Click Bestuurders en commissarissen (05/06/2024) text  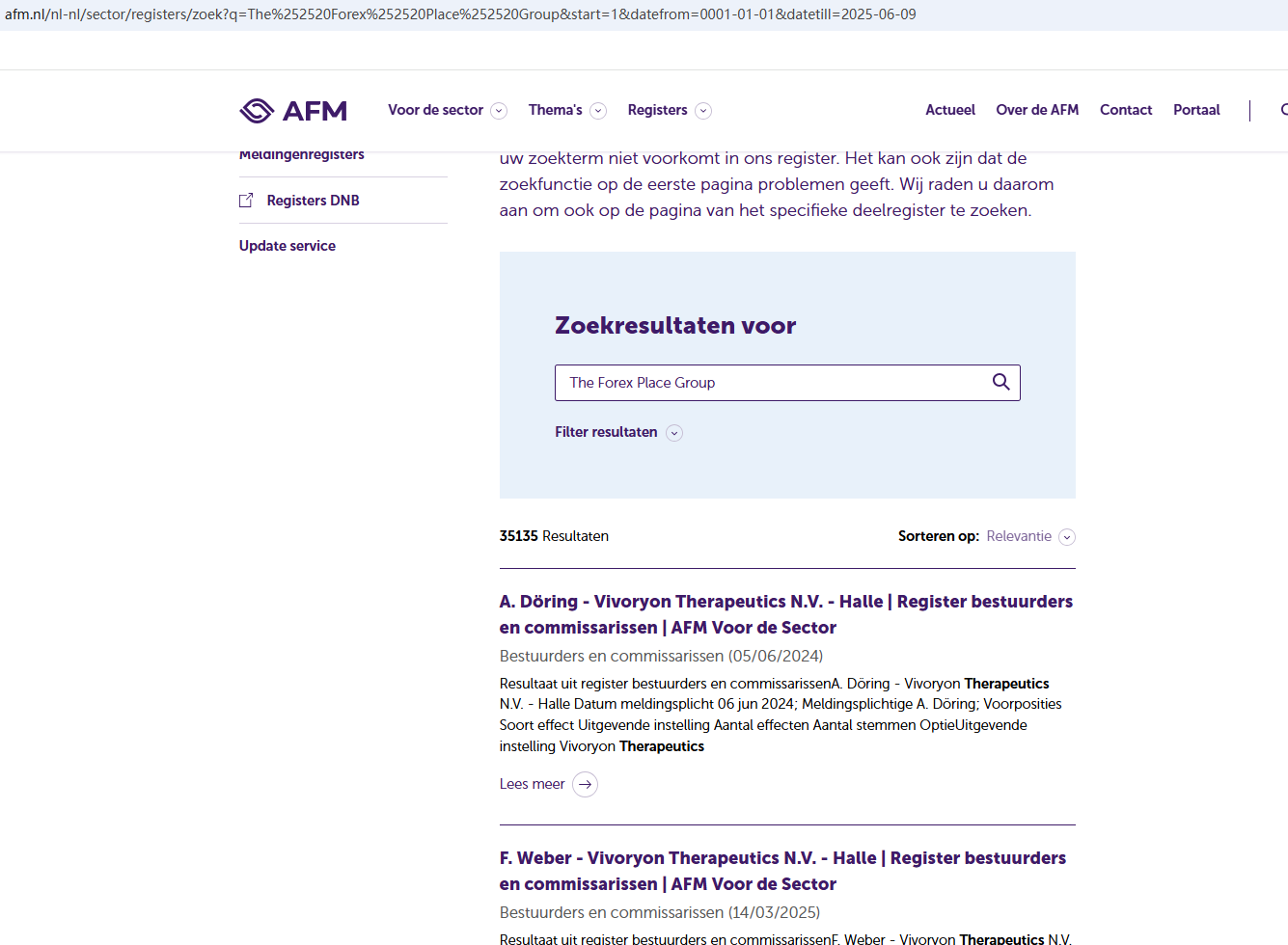click(x=661, y=656)
